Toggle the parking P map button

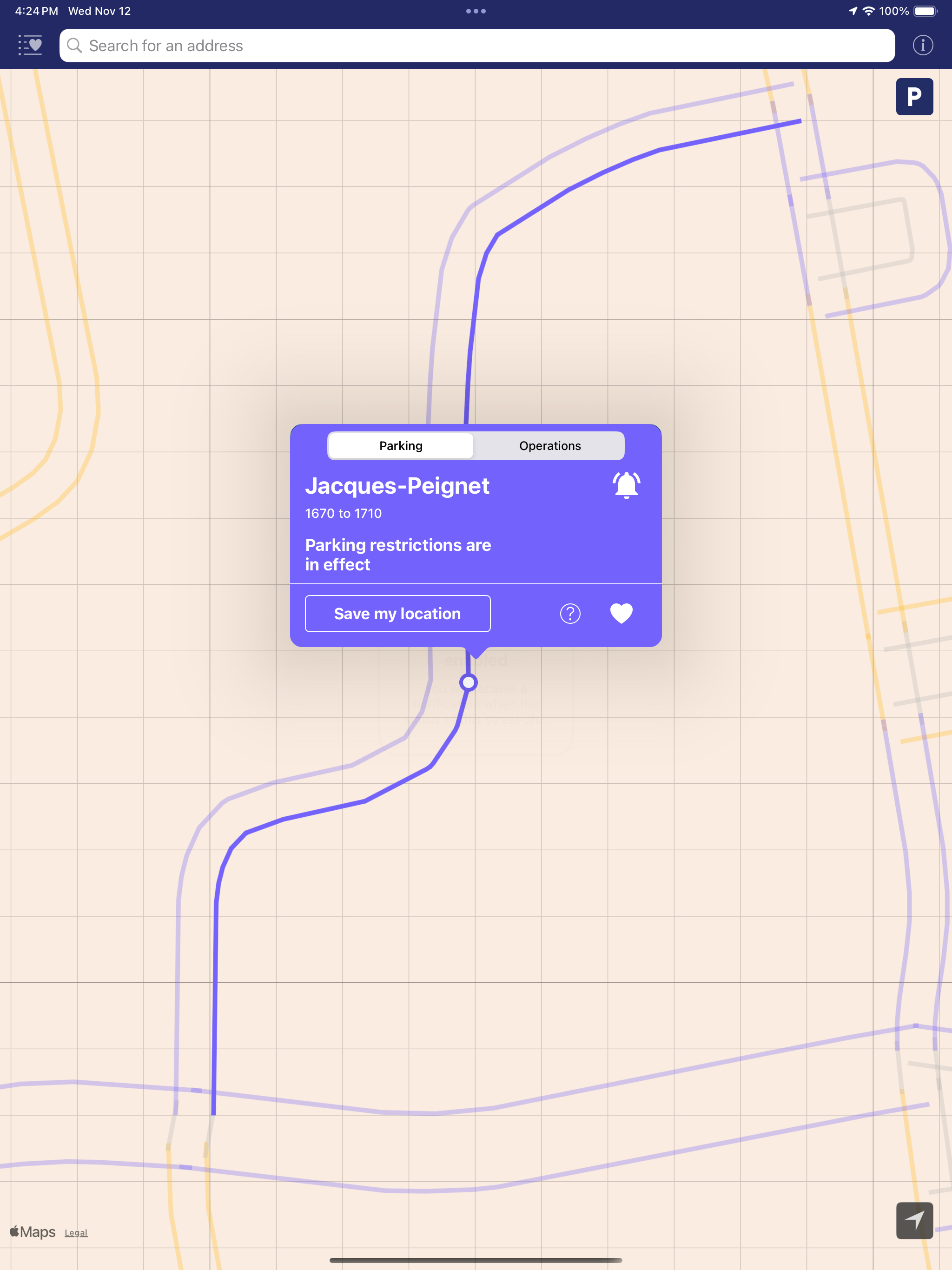click(914, 96)
